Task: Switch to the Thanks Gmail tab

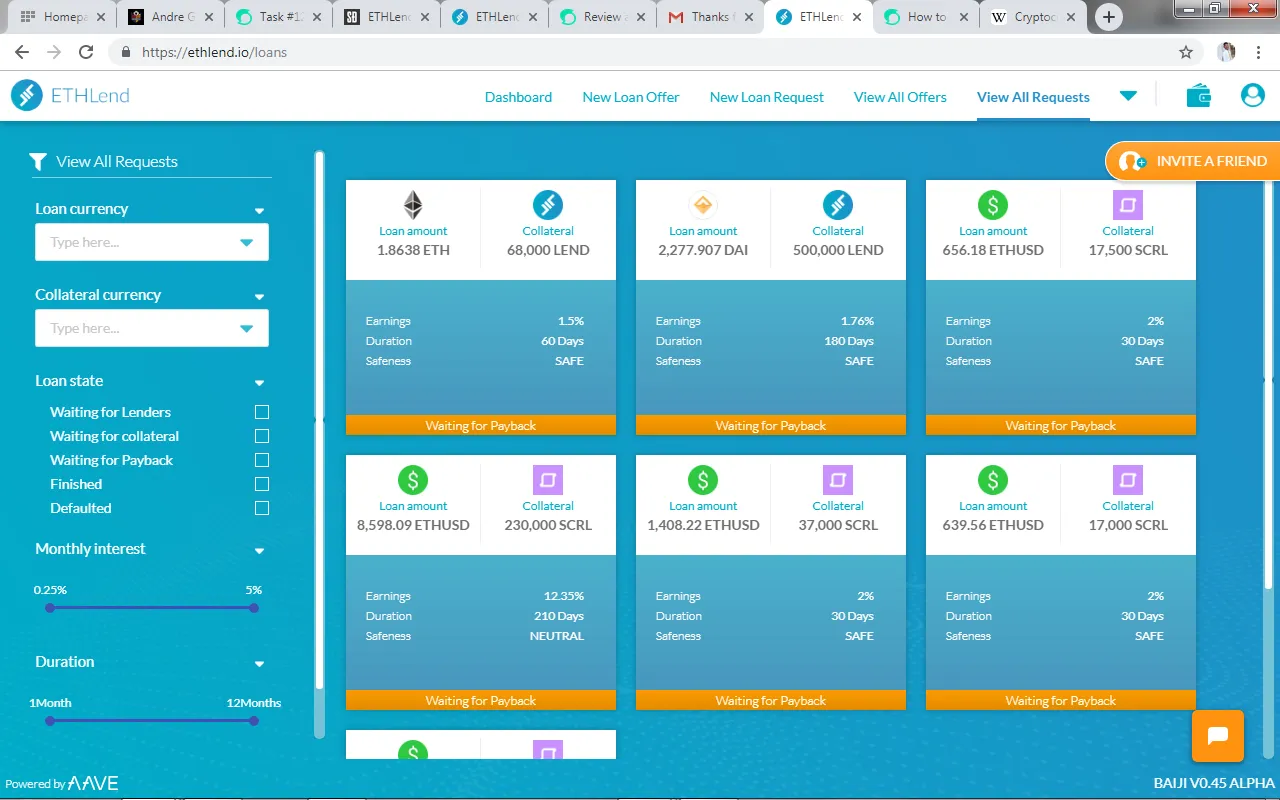Action: click(x=709, y=17)
